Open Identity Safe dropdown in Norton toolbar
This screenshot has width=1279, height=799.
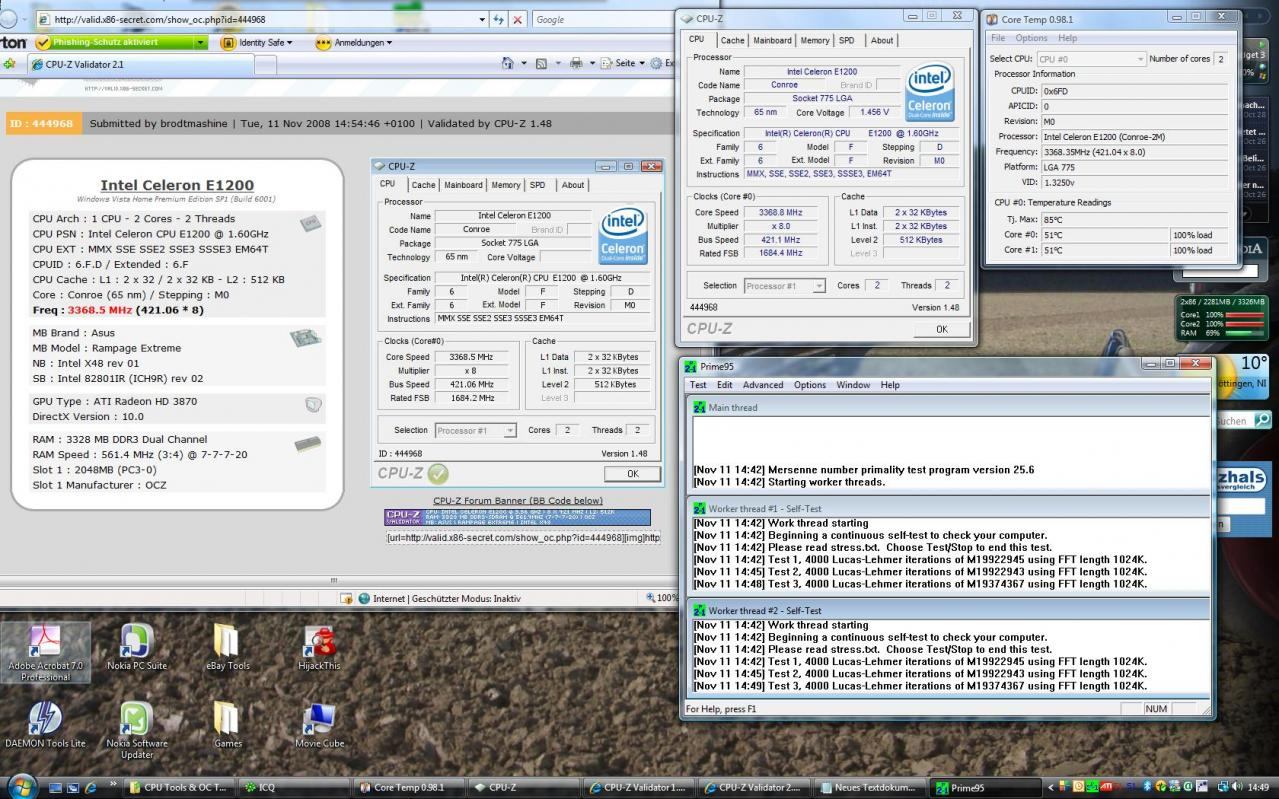265,43
